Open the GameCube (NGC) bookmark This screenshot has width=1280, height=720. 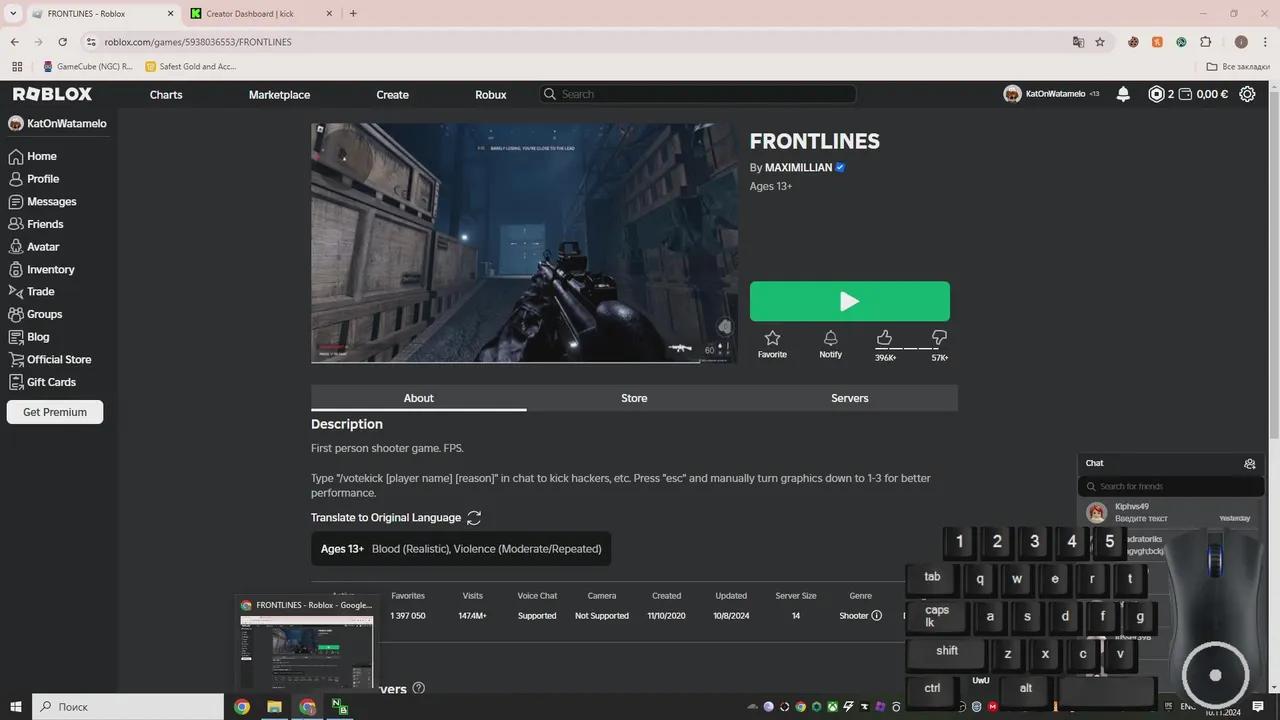(x=87, y=66)
